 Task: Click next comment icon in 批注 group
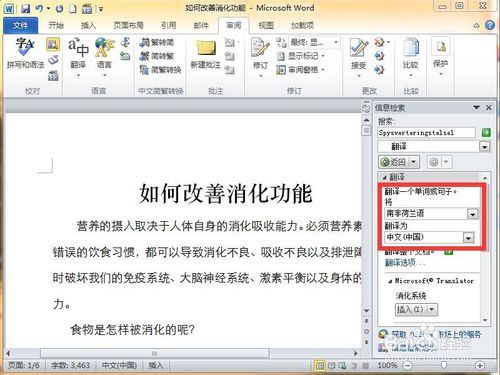230,70
